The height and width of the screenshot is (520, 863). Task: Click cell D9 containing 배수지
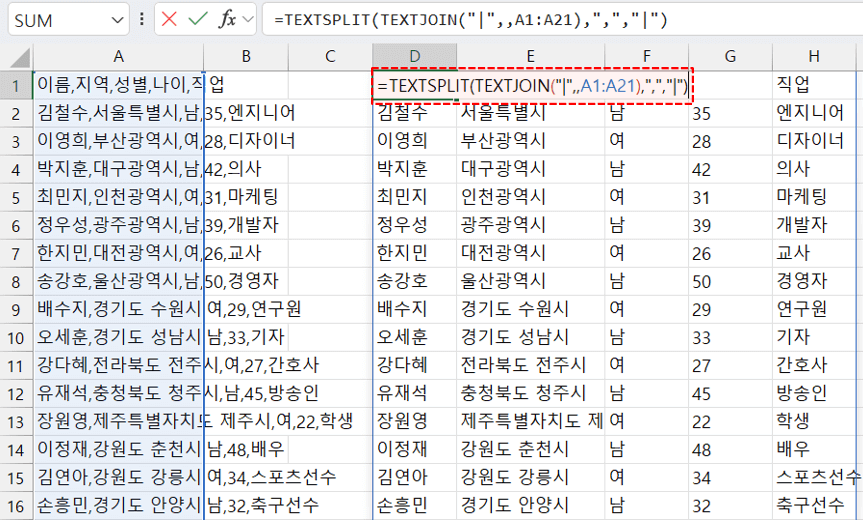[x=414, y=310]
